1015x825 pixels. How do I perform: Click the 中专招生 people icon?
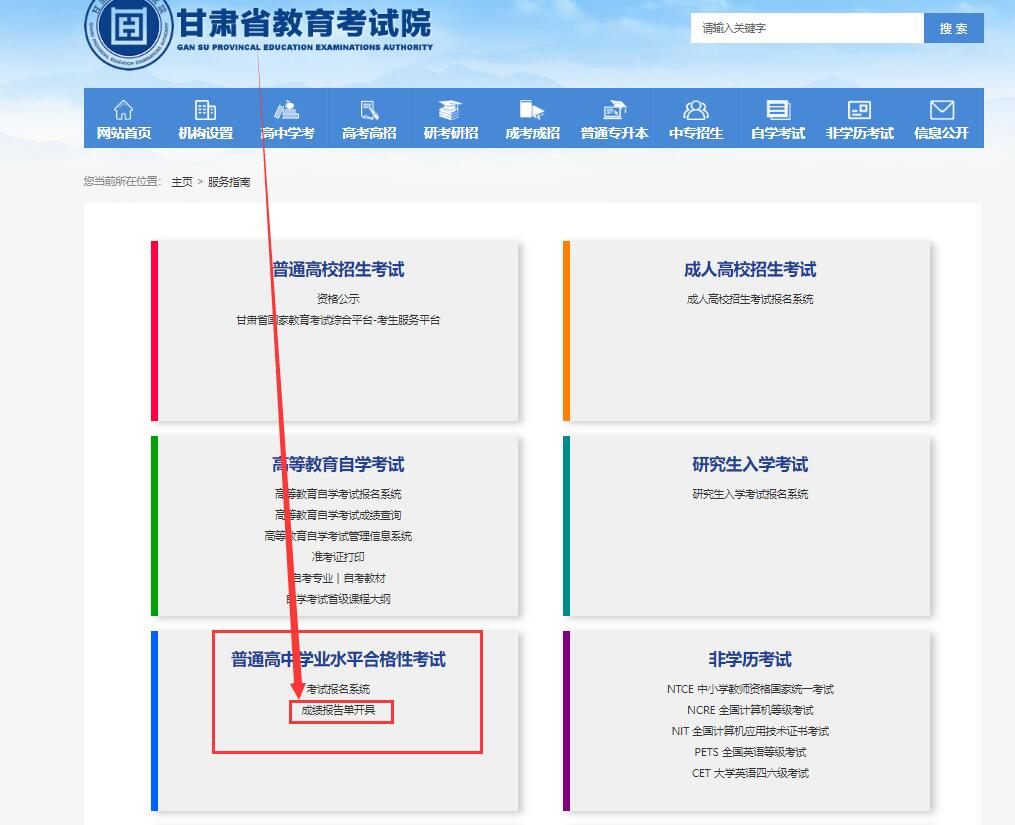pos(696,110)
